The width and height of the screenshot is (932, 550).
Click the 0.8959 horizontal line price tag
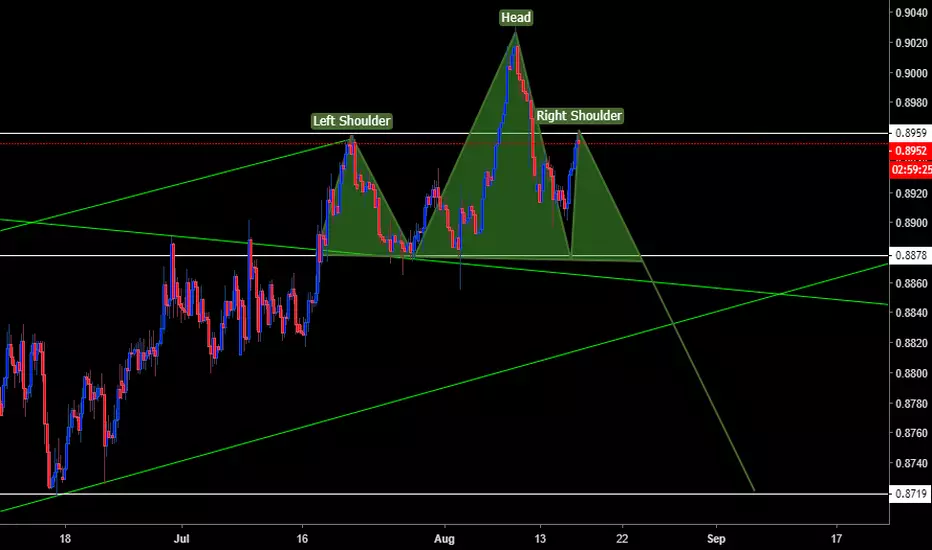(x=911, y=133)
